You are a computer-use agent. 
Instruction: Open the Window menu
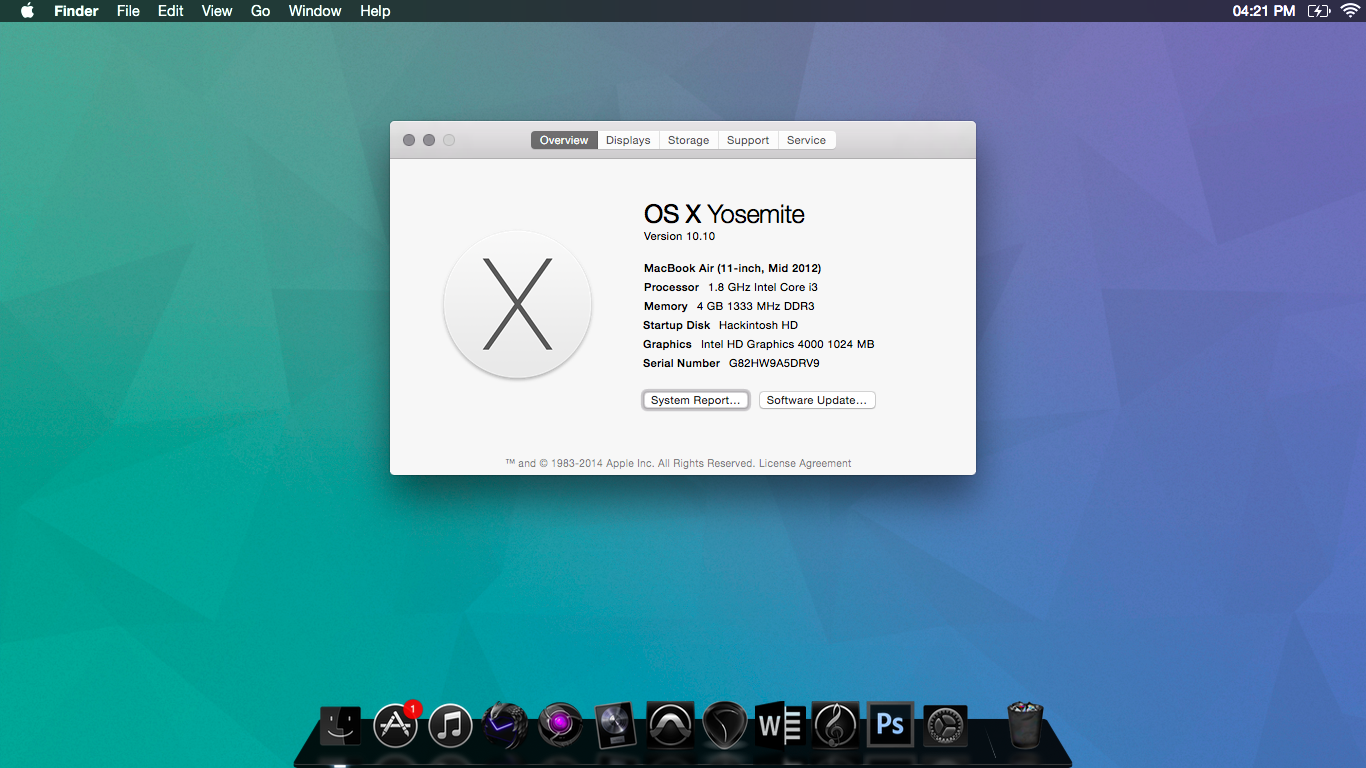pyautogui.click(x=315, y=11)
